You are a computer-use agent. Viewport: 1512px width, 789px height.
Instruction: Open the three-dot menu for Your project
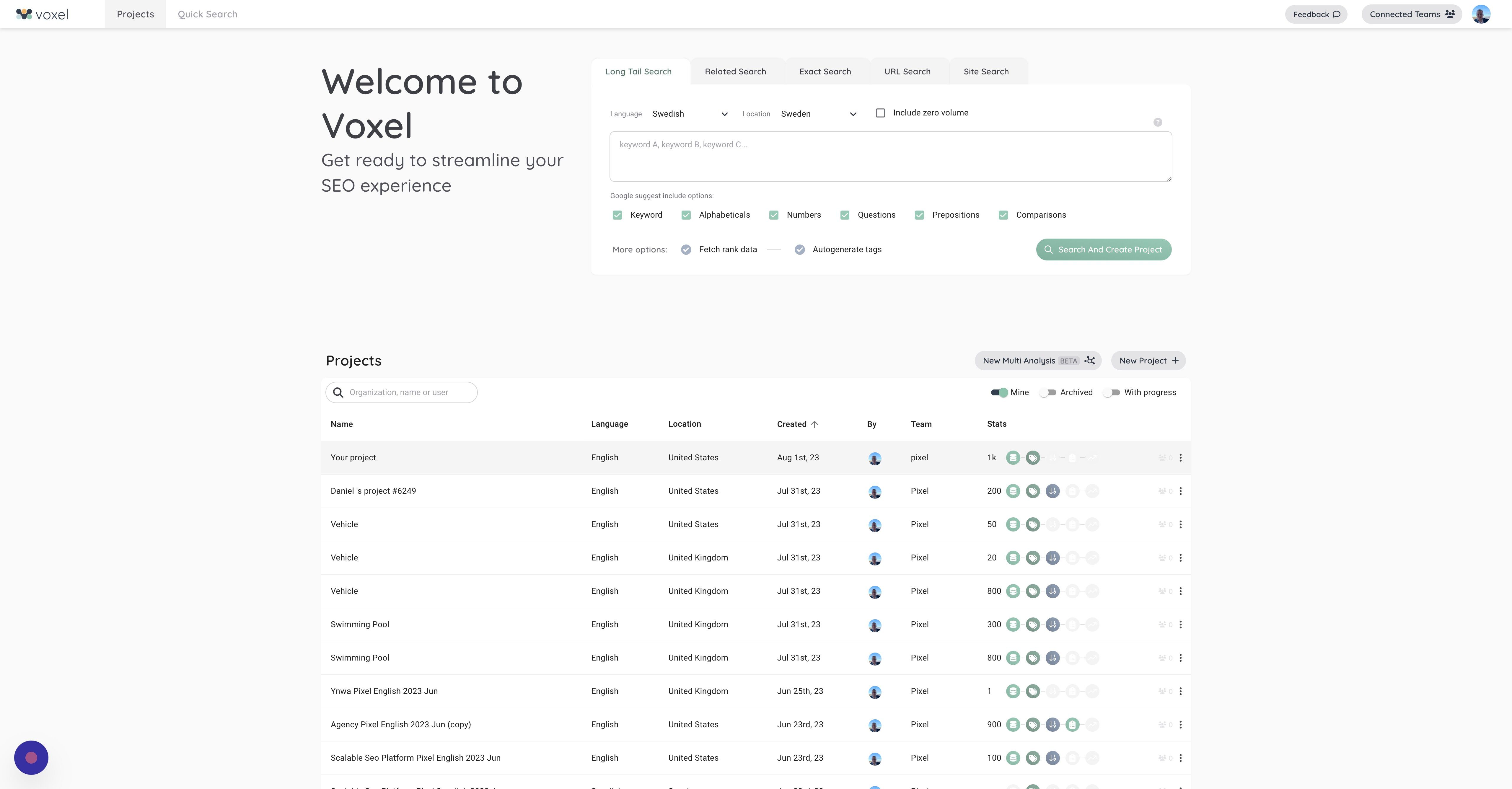pos(1180,457)
